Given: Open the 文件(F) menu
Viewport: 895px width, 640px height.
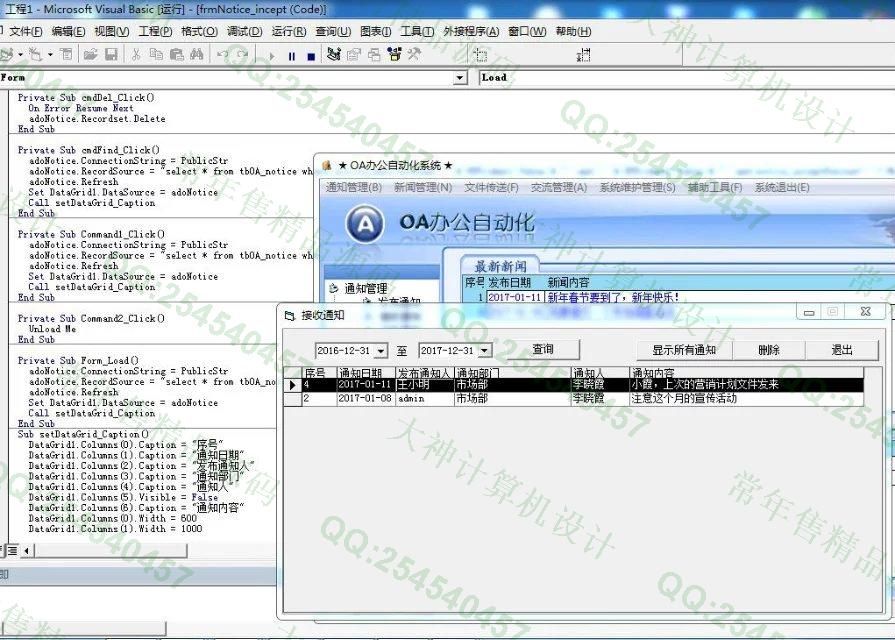Looking at the screenshot, I should click(x=26, y=31).
